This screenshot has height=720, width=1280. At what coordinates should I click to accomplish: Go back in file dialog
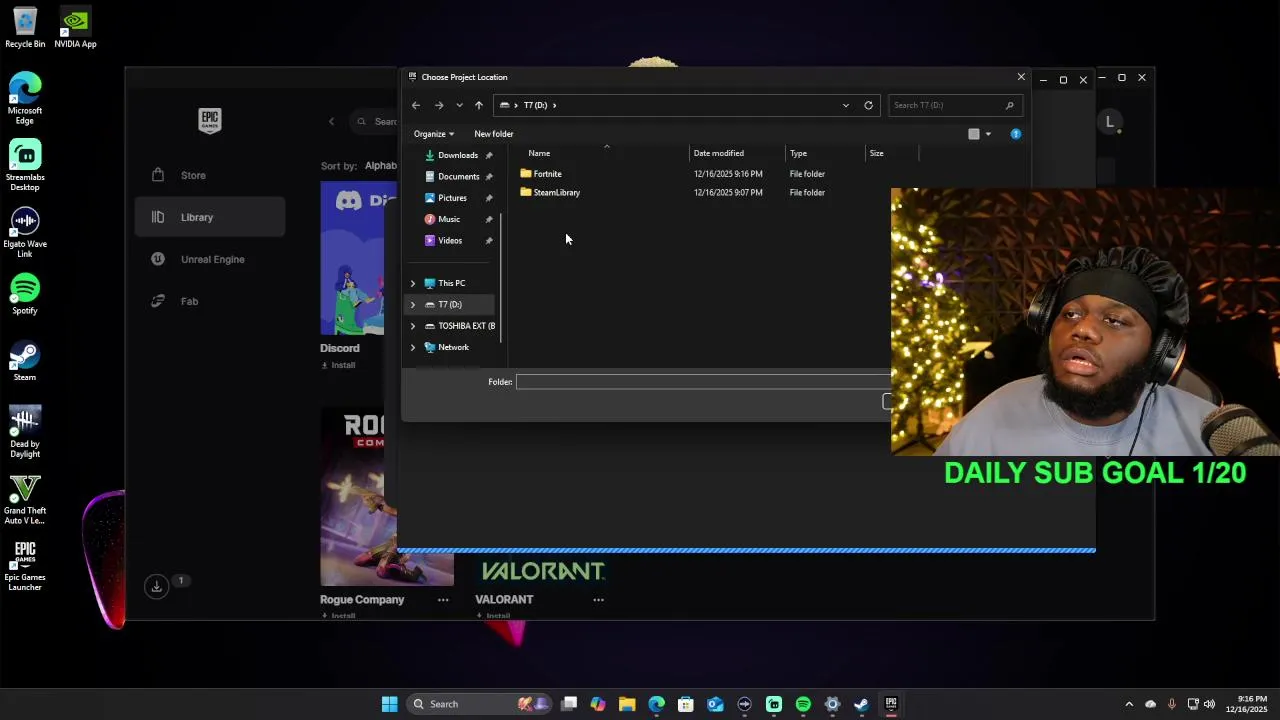click(416, 105)
